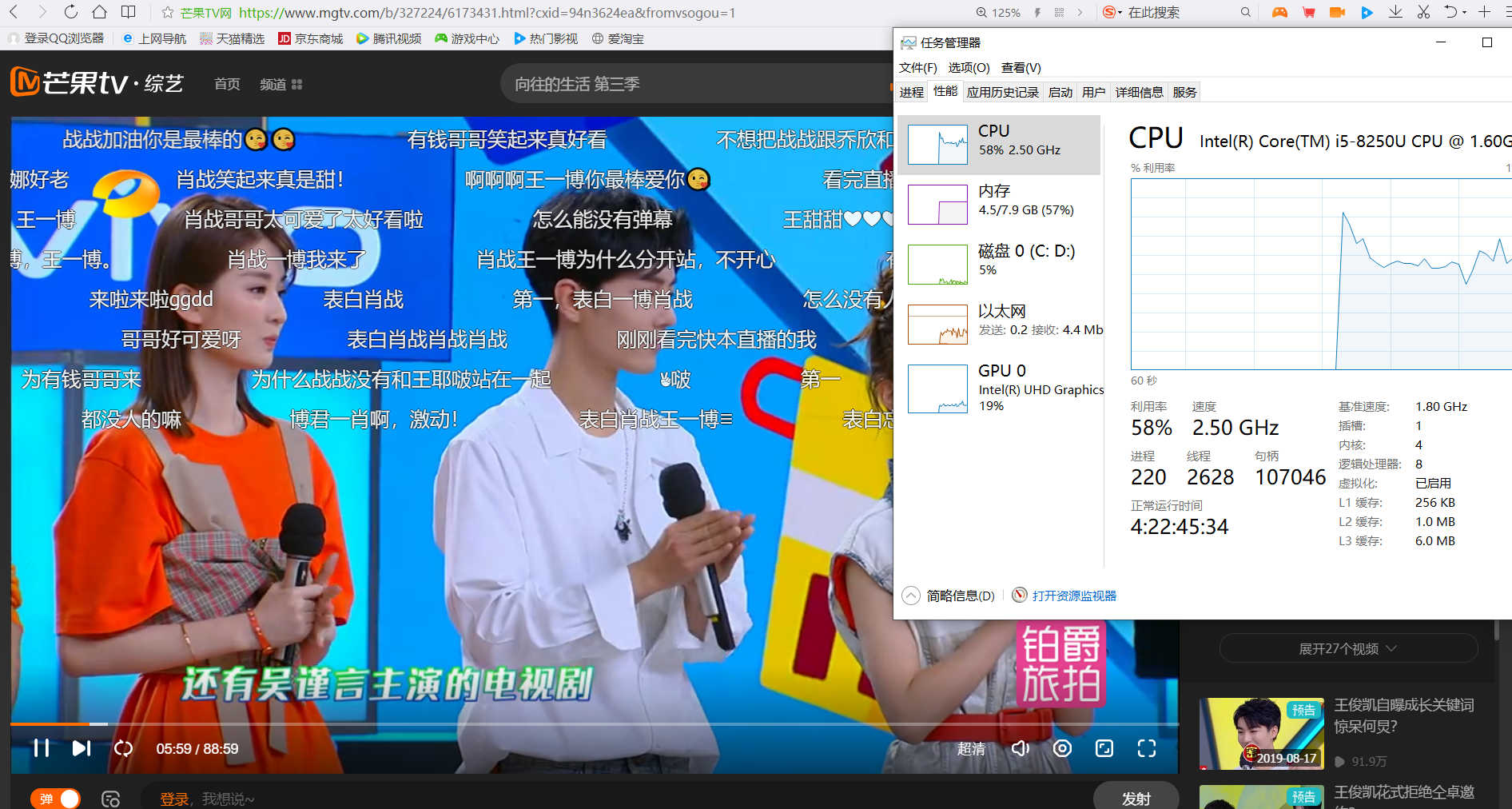Turn off the 弹 danmaku toggle
The height and width of the screenshot is (809, 1512).
(56, 799)
